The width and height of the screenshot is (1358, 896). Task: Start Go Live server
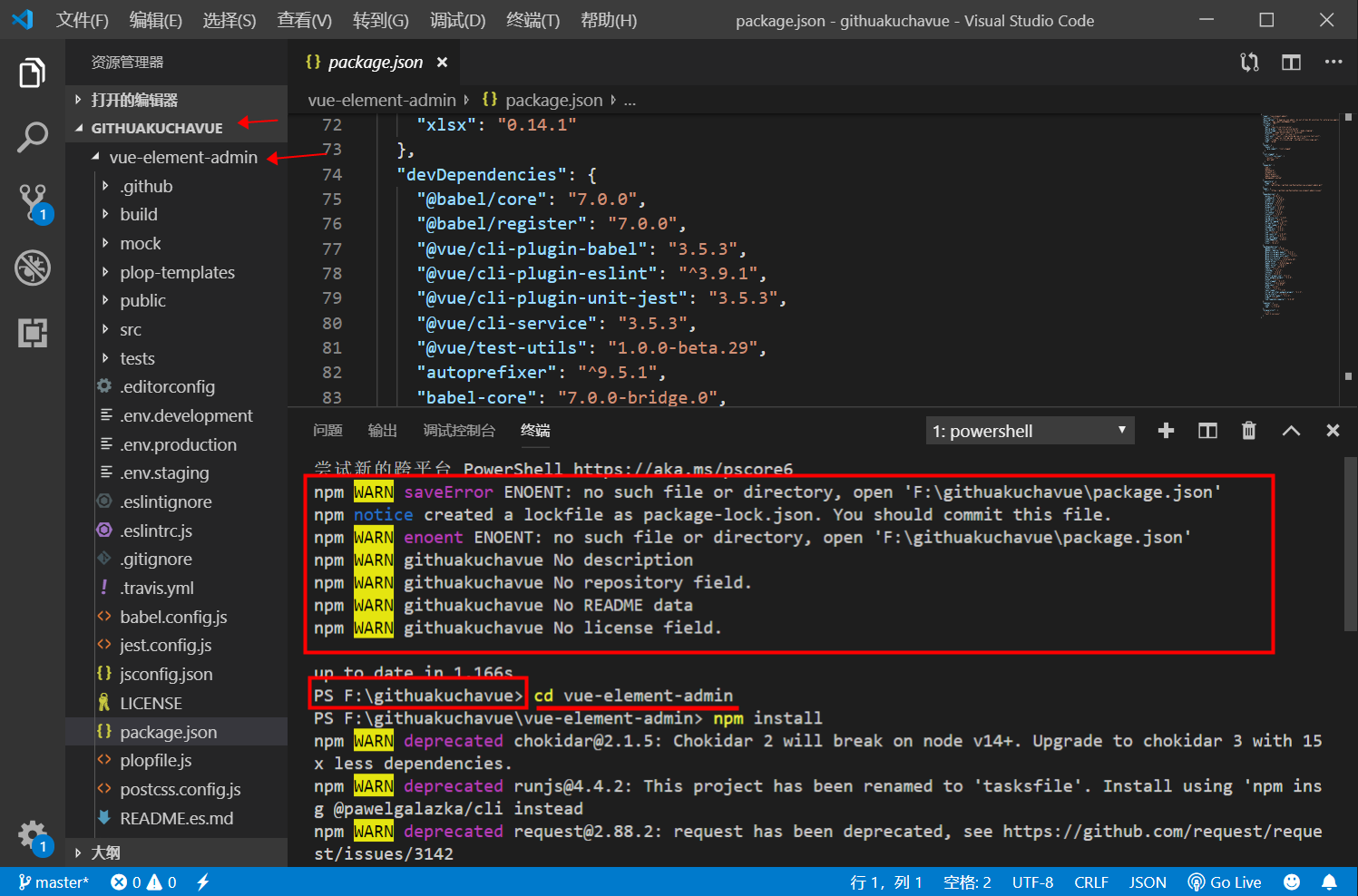click(1225, 882)
